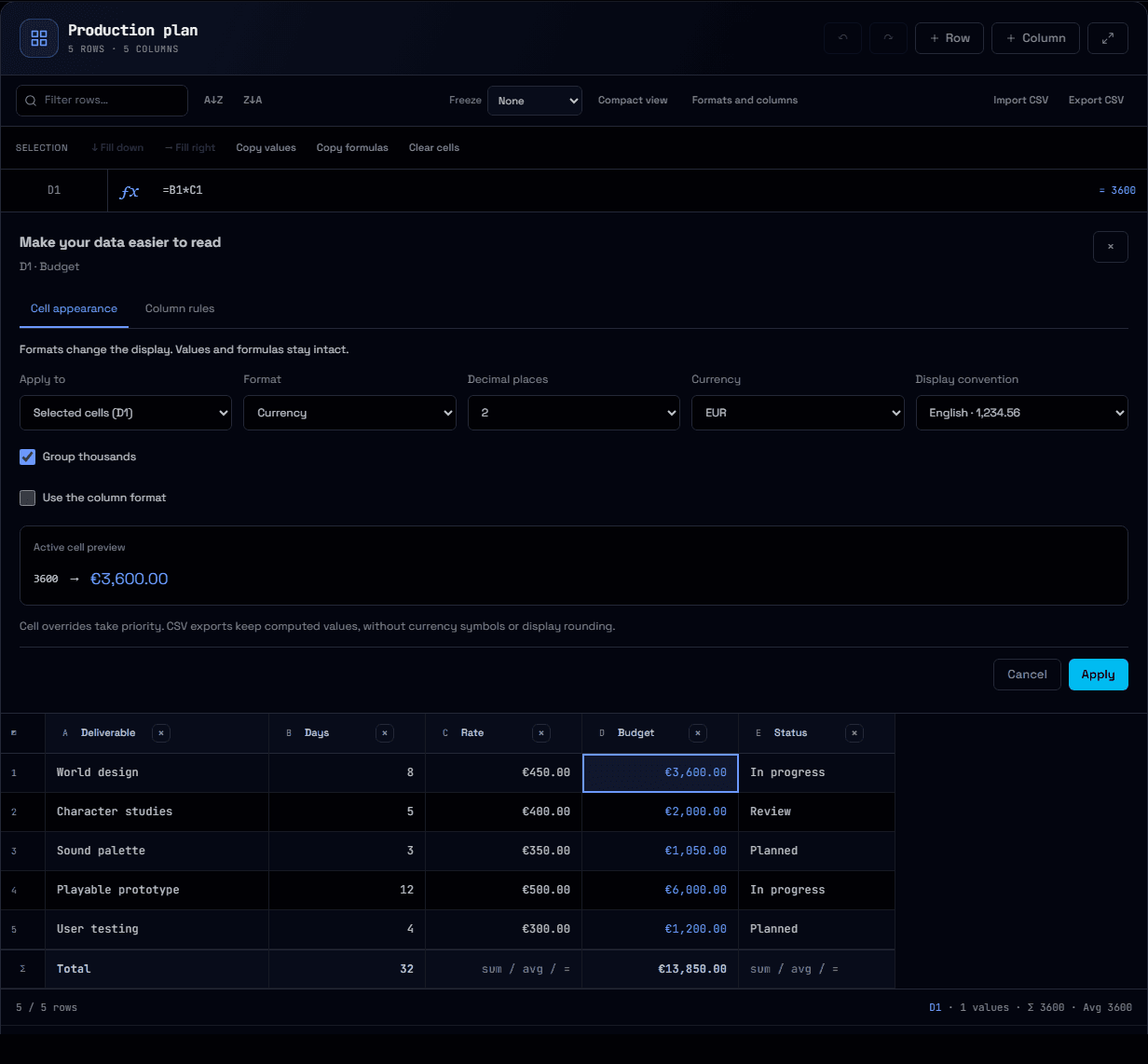Click the undo arrow button

tap(842, 38)
